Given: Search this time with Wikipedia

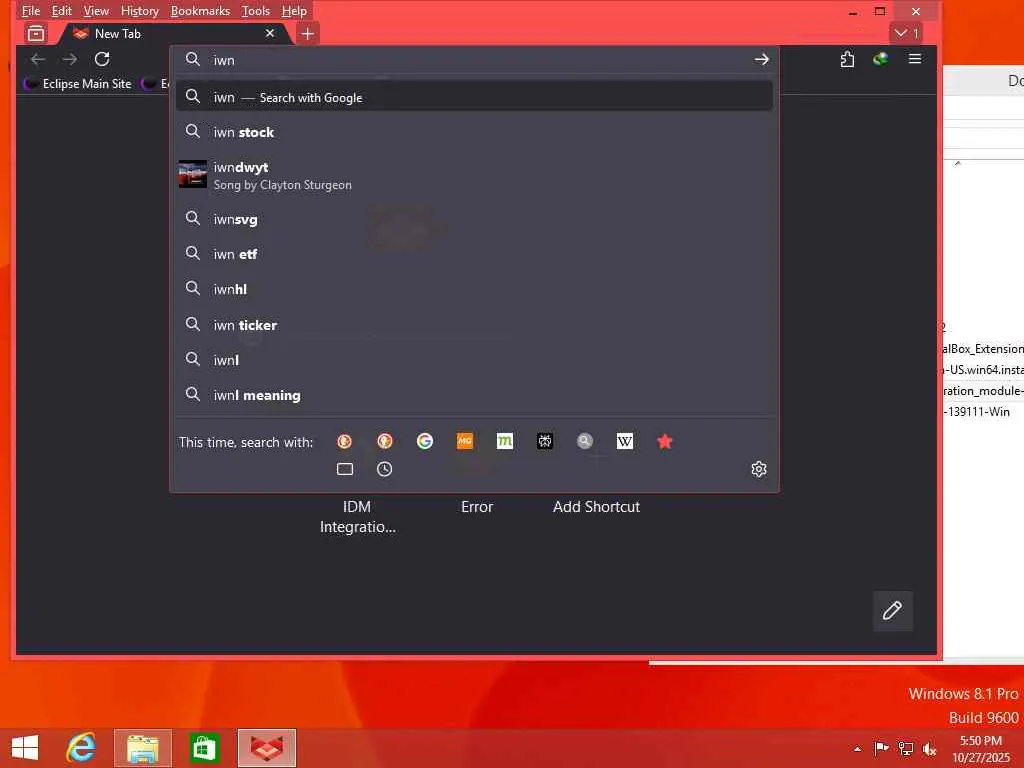Looking at the screenshot, I should [x=624, y=441].
